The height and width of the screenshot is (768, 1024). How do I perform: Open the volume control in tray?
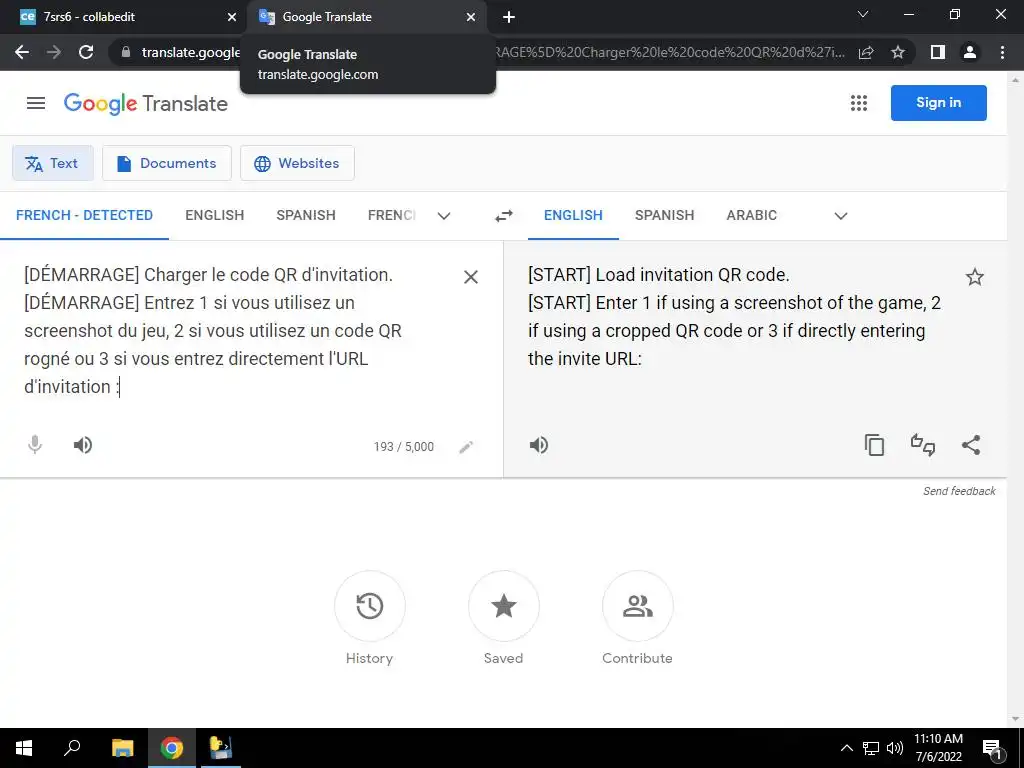pos(895,748)
